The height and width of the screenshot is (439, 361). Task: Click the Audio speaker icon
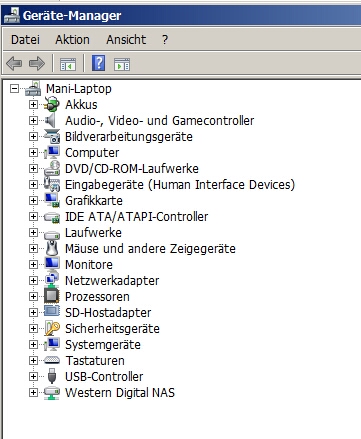[x=51, y=120]
